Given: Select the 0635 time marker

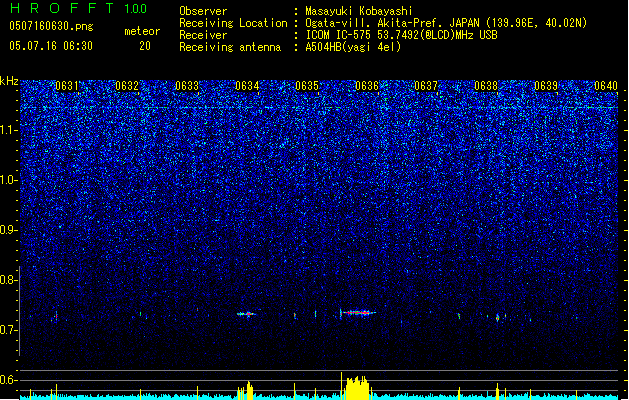Looking at the screenshot, I should [307, 86].
